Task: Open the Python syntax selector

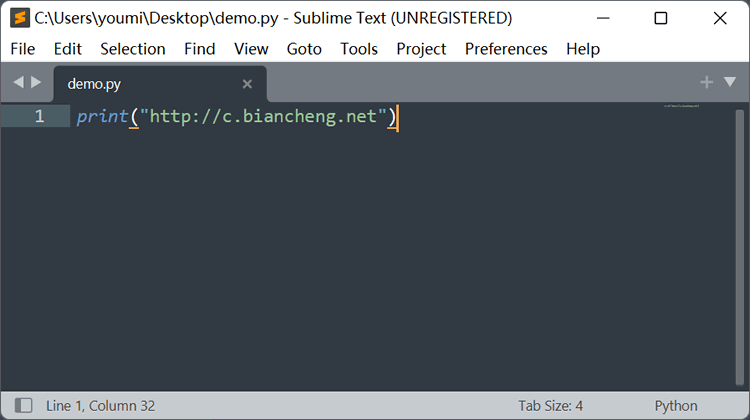Action: (x=676, y=406)
